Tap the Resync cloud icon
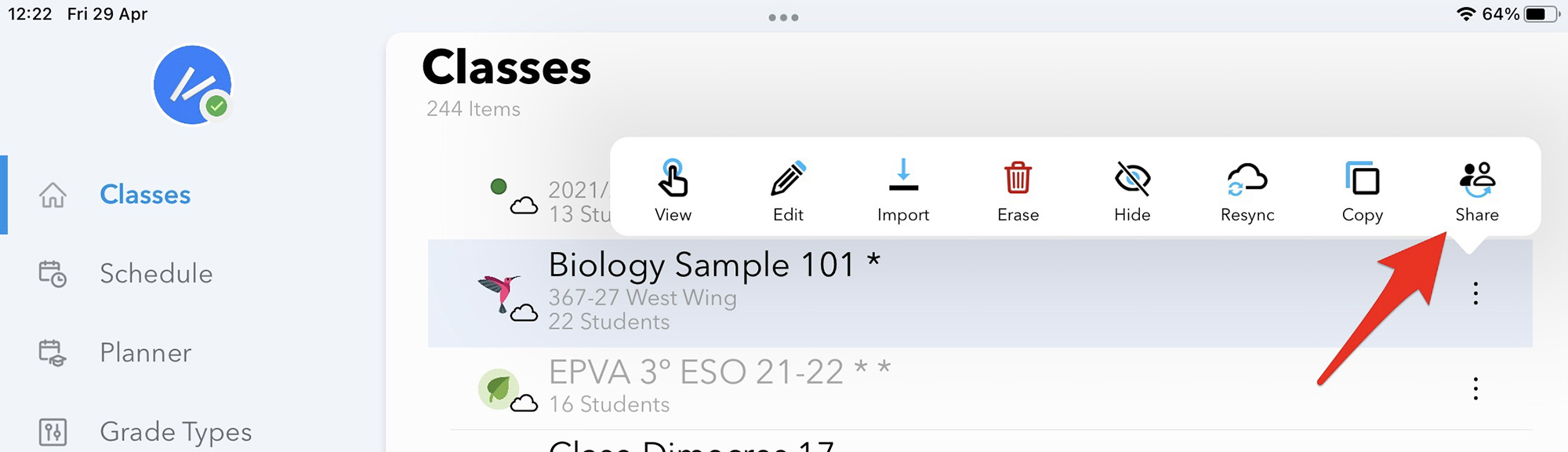The height and width of the screenshot is (452, 1568). point(1247,179)
